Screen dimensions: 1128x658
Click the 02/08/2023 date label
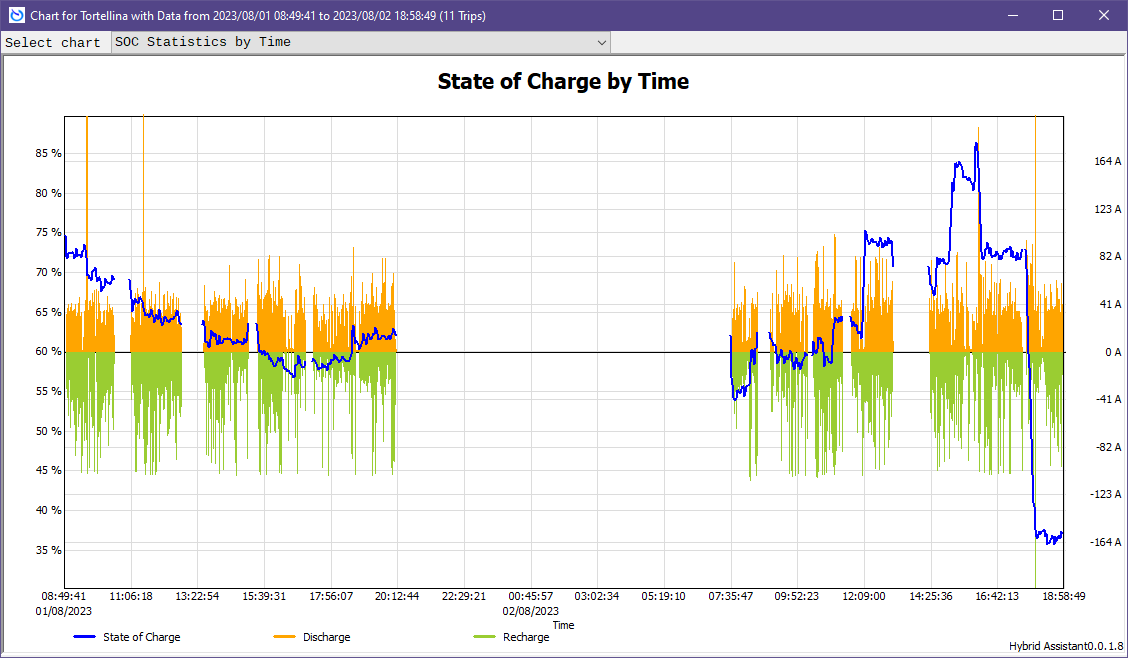531,611
